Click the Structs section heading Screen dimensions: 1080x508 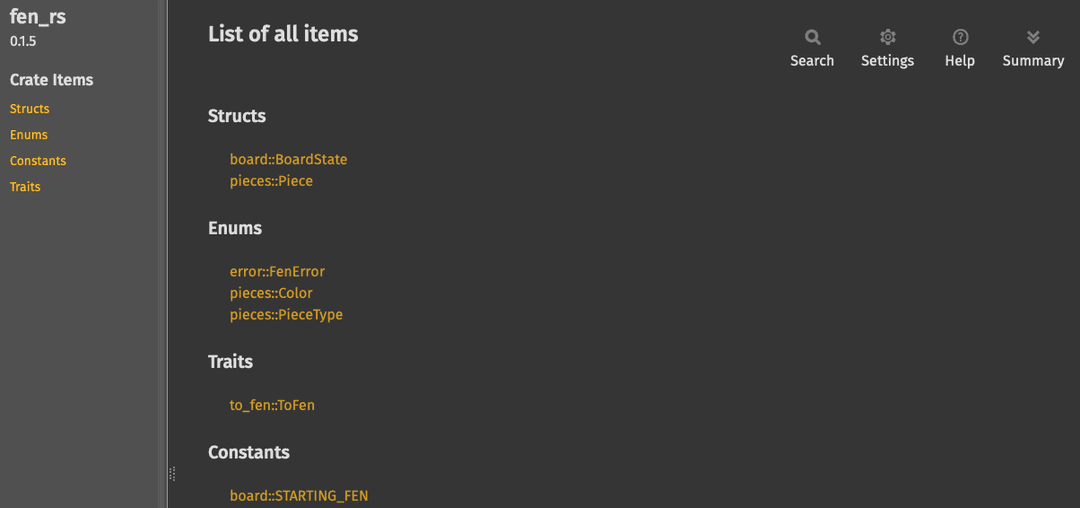(x=237, y=116)
